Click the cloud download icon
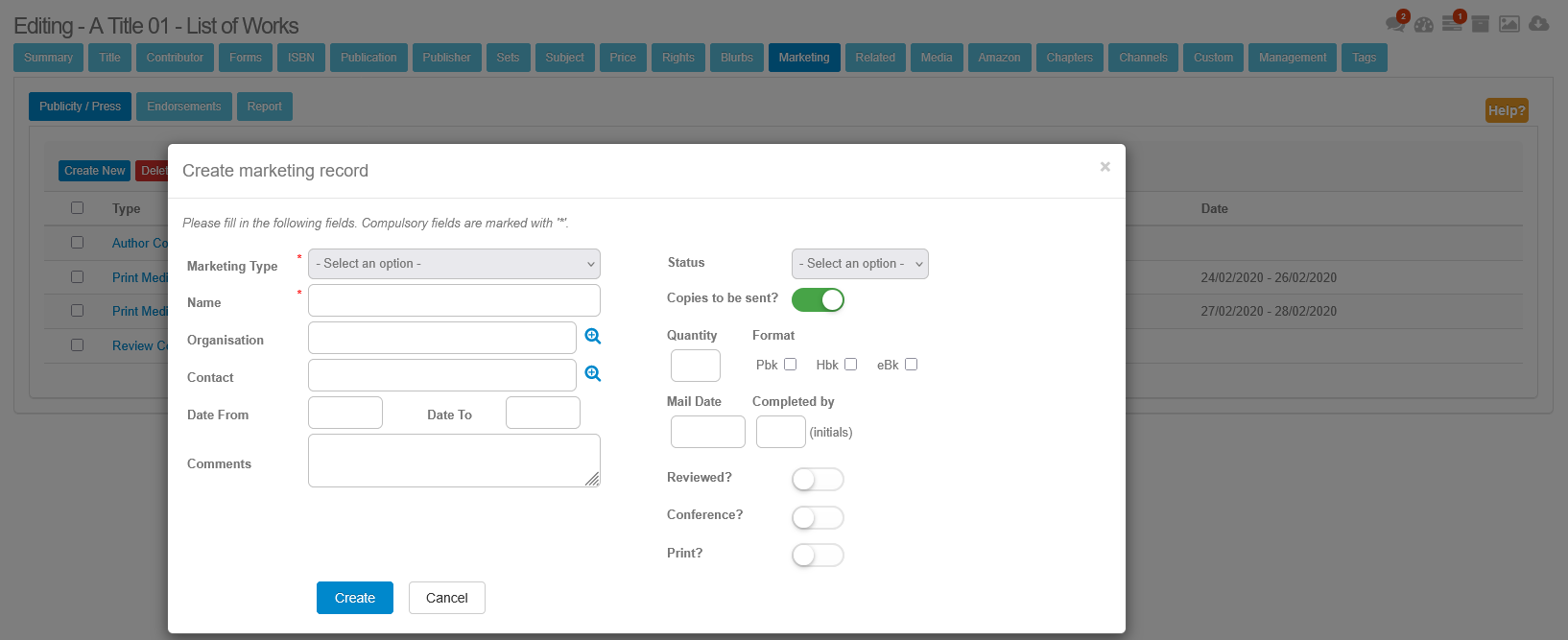Image resolution: width=1568 pixels, height=640 pixels. point(1539,24)
